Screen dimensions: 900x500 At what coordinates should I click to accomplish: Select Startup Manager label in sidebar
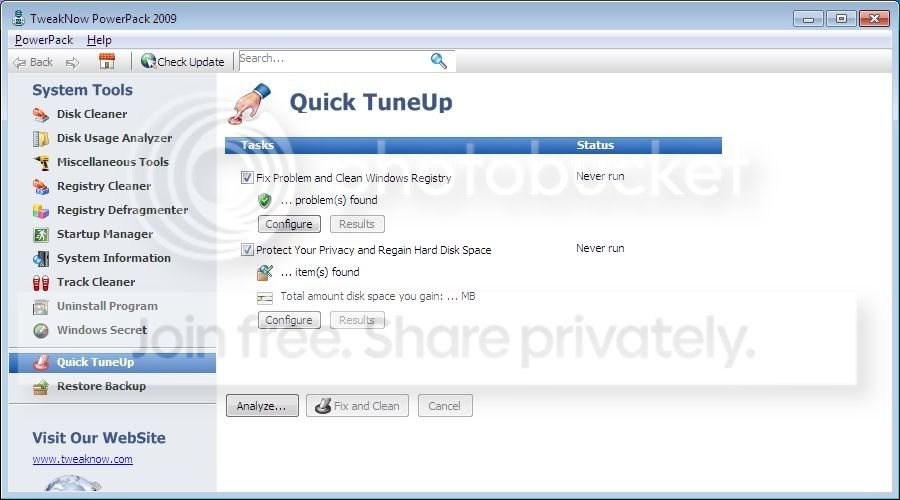click(105, 235)
